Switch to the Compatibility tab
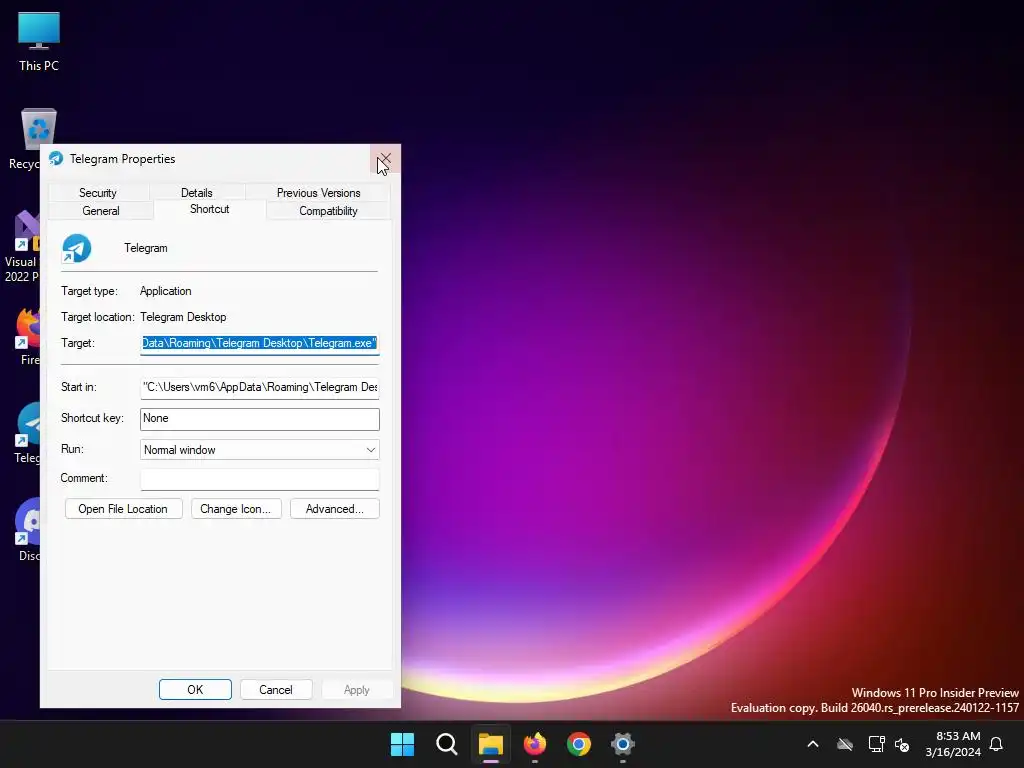 coord(328,211)
